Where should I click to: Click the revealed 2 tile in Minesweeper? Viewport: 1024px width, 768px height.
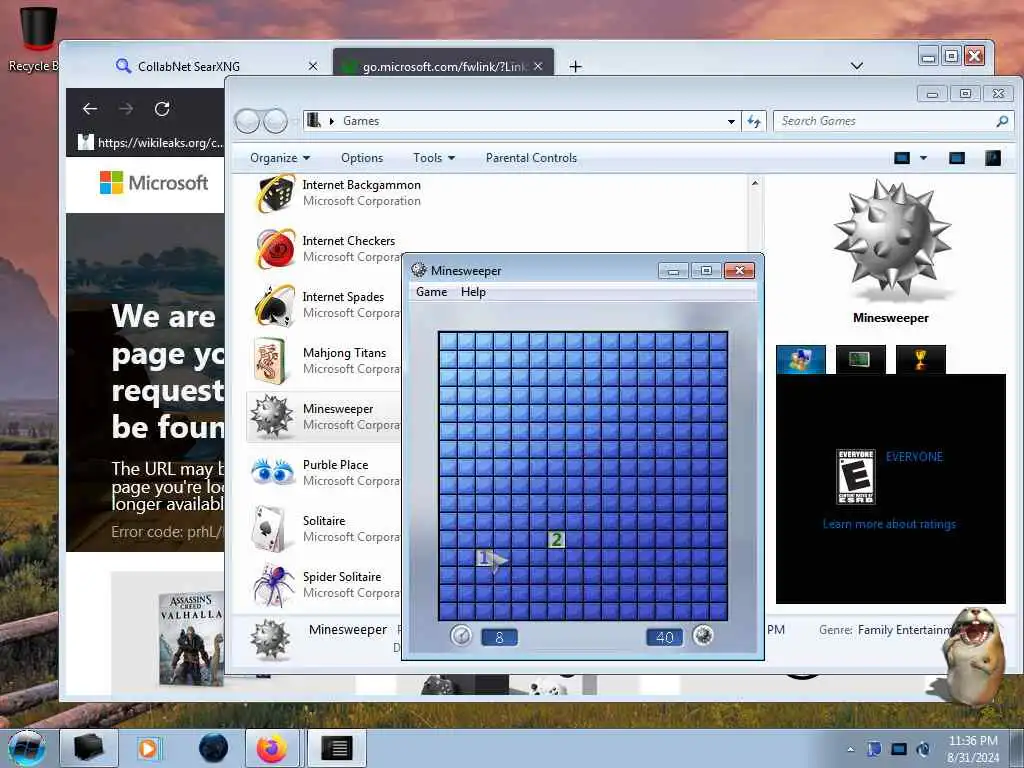pyautogui.click(x=556, y=539)
